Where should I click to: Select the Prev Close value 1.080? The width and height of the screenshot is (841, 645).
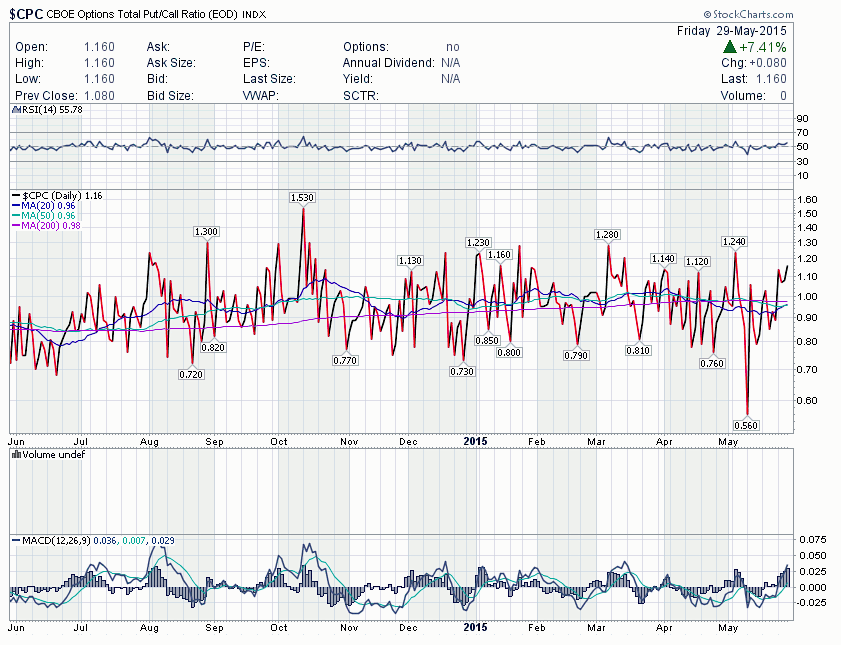(99, 96)
